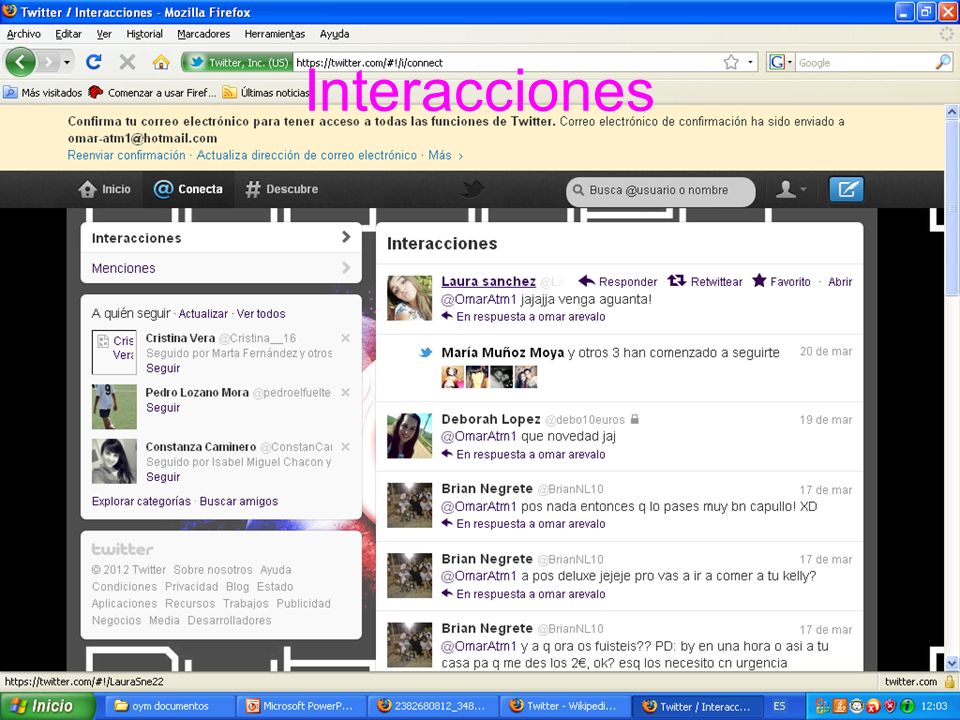Open the Archivo menu
This screenshot has height=720, width=960.
click(23, 34)
